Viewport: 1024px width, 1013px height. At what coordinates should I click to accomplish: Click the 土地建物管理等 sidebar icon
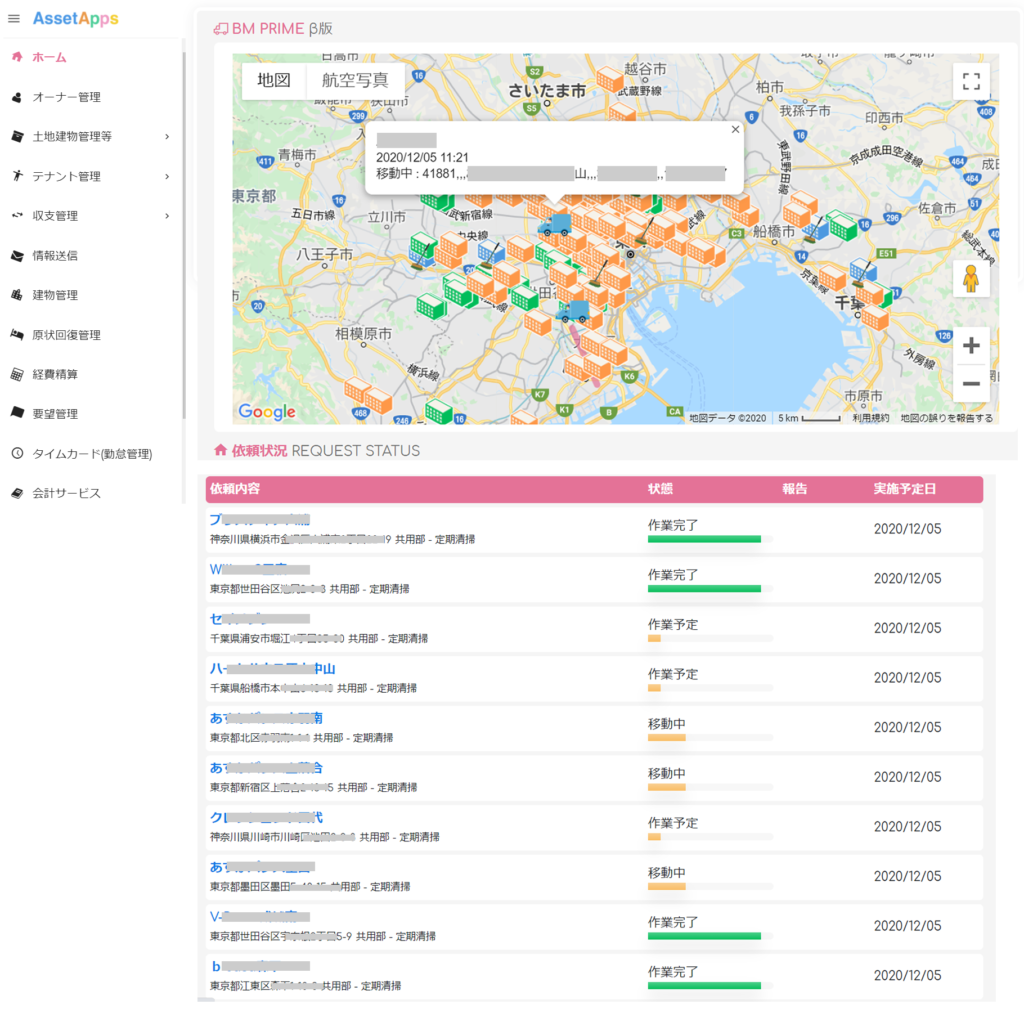click(x=18, y=137)
